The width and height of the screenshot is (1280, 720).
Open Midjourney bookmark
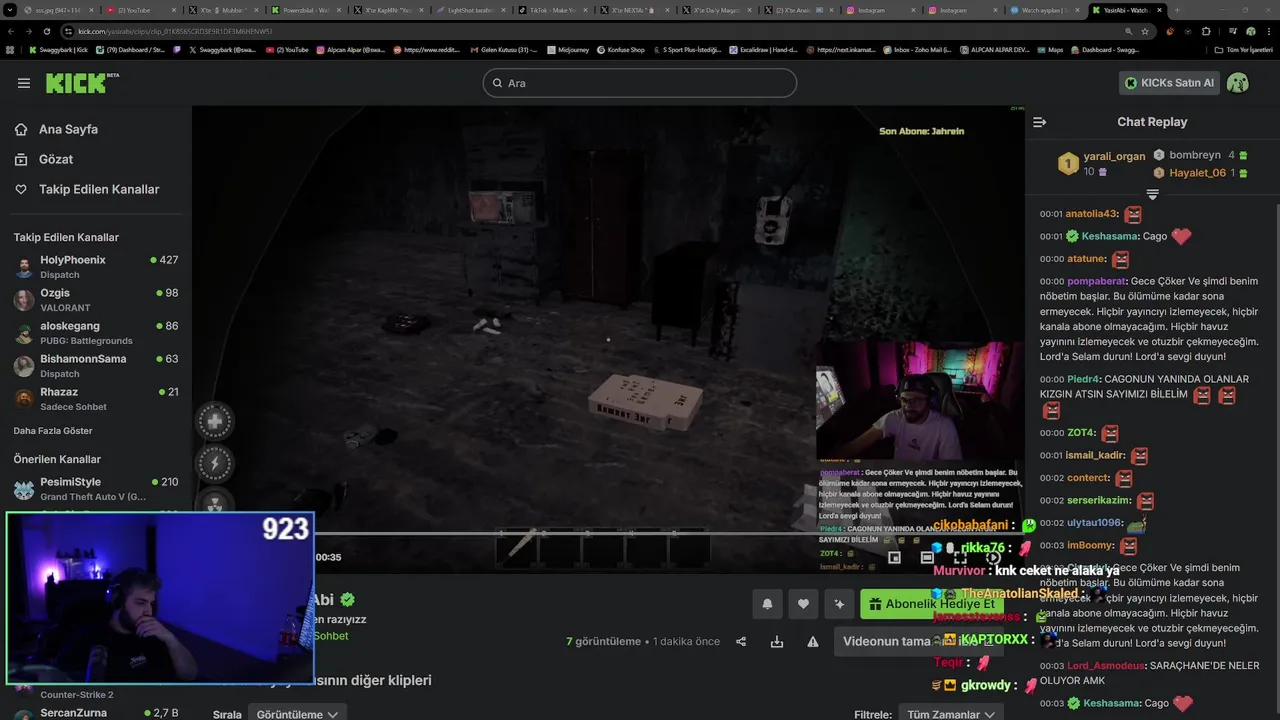point(565,49)
